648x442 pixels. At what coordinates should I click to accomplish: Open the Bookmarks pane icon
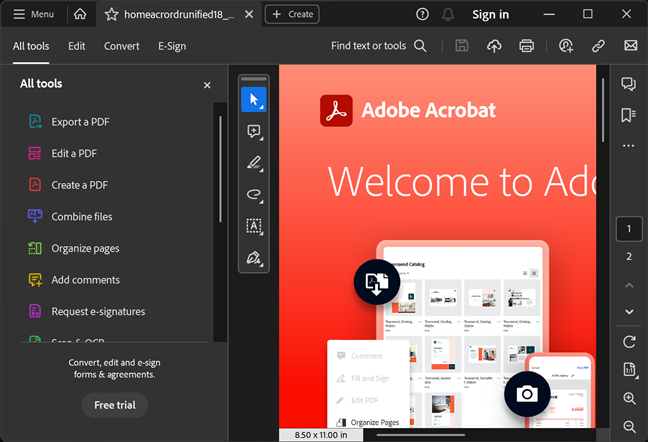(629, 115)
